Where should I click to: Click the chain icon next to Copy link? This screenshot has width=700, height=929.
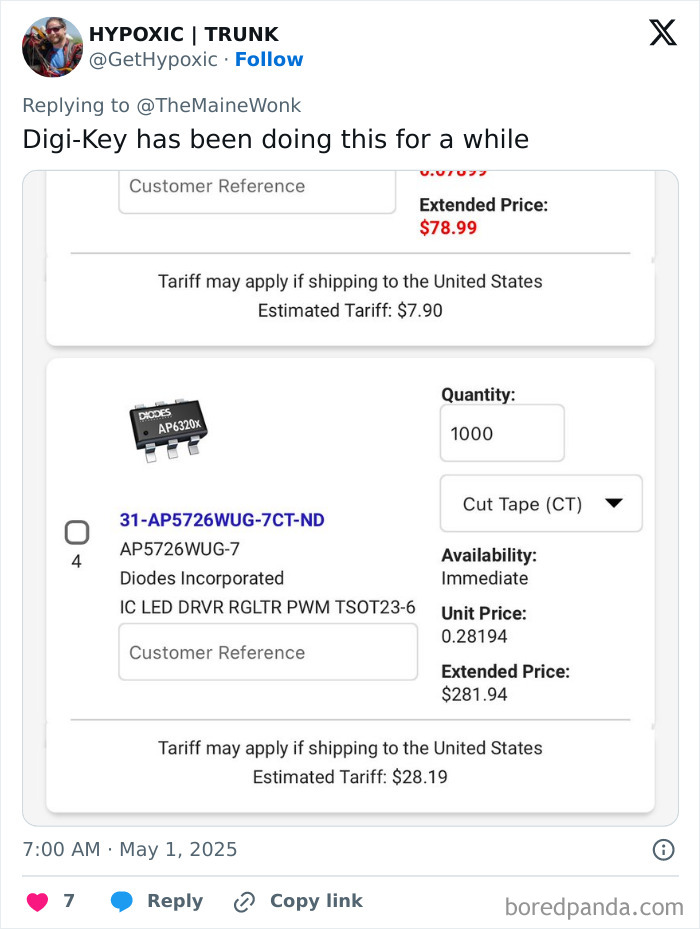pos(242,900)
